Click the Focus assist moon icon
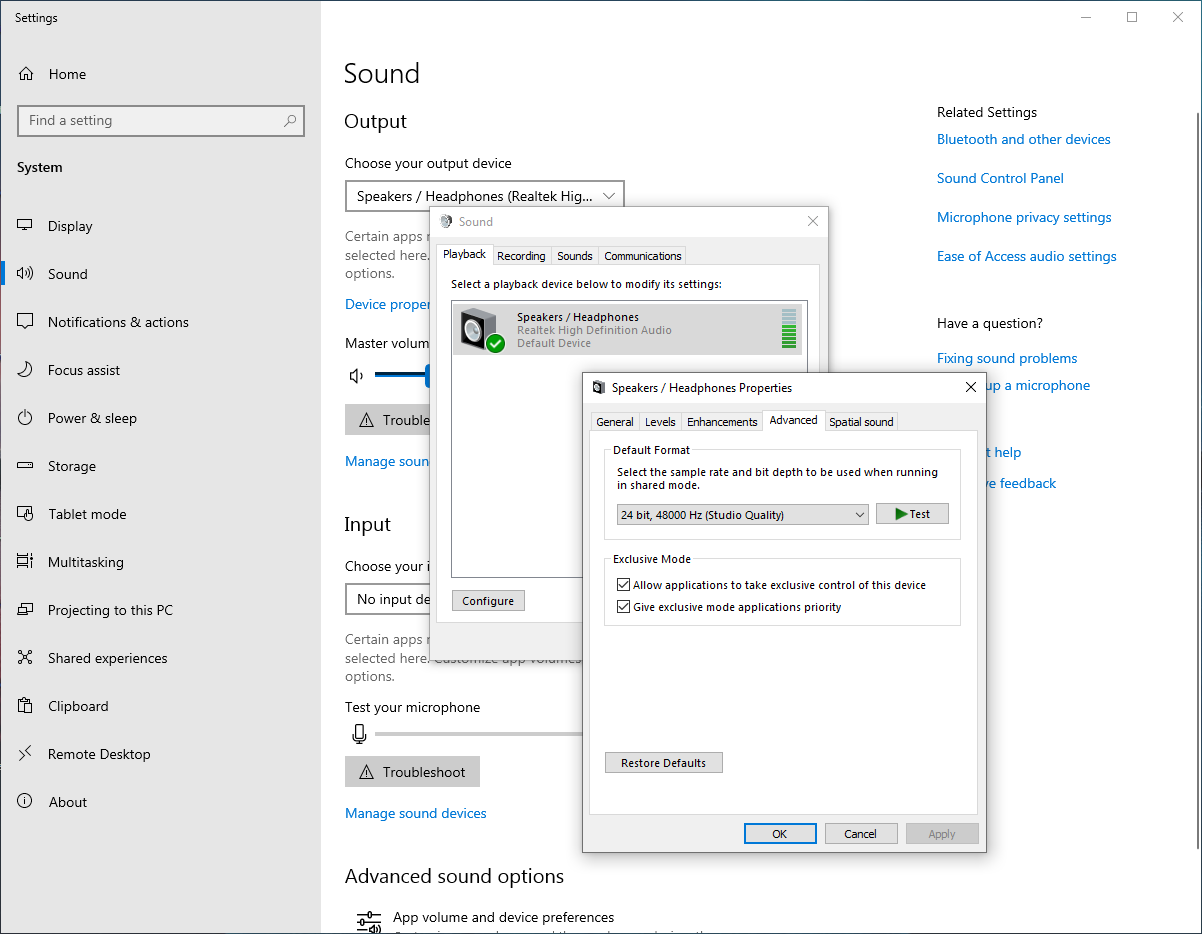This screenshot has height=934, width=1202. pos(26,370)
